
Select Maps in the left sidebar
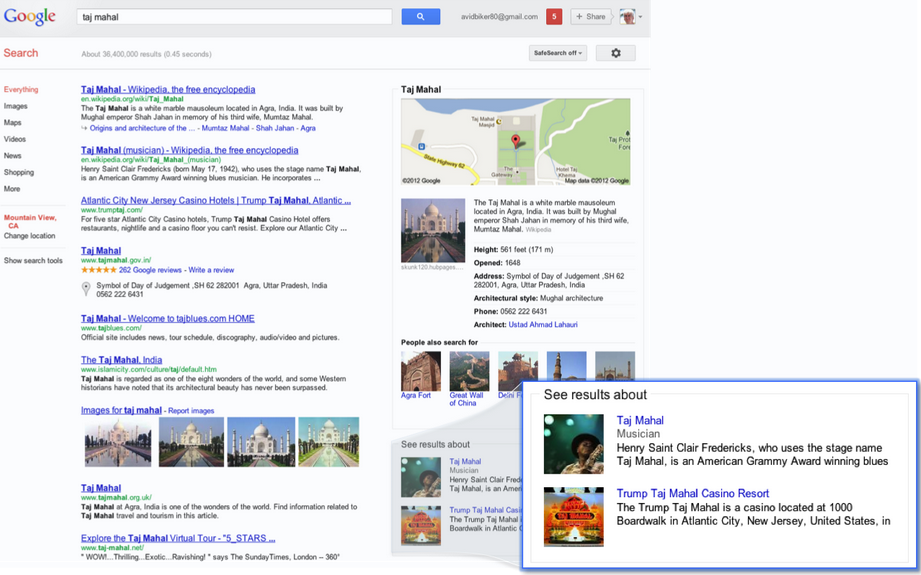coord(13,123)
